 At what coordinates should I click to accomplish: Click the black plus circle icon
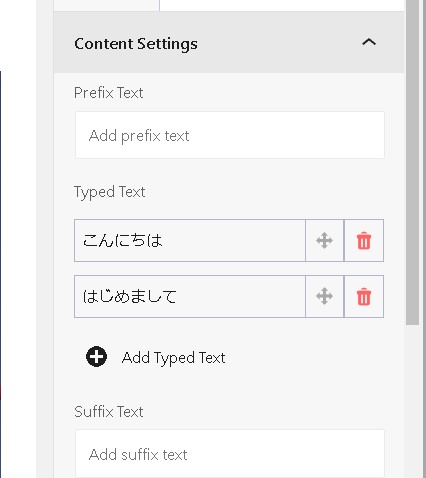(96, 357)
